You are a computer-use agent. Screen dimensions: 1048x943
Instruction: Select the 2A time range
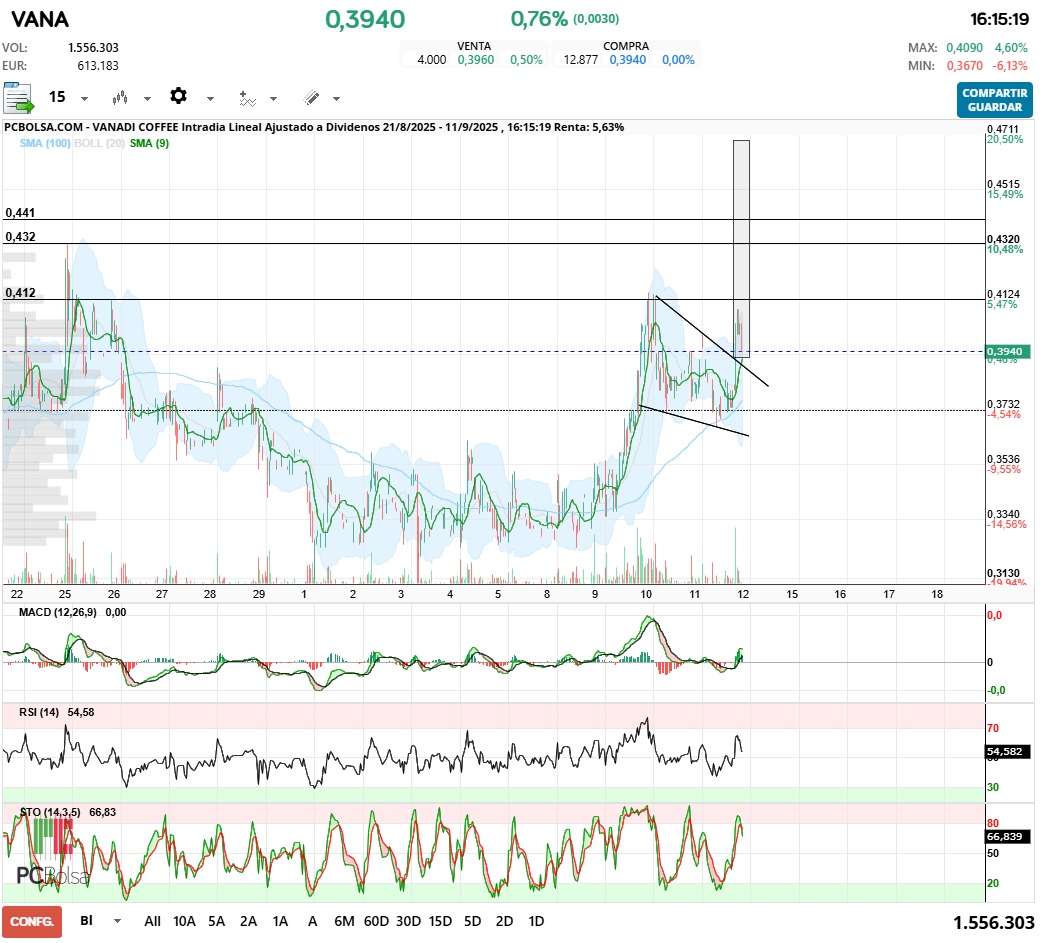[x=249, y=922]
